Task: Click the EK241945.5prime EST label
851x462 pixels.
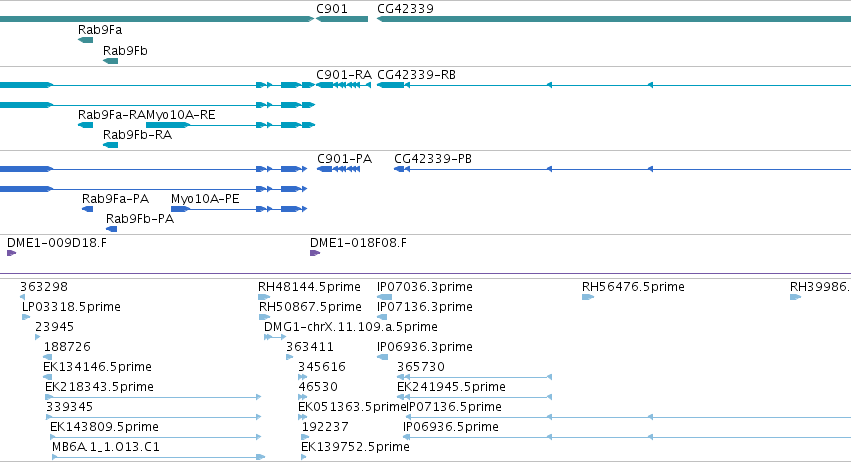Action: [x=452, y=387]
